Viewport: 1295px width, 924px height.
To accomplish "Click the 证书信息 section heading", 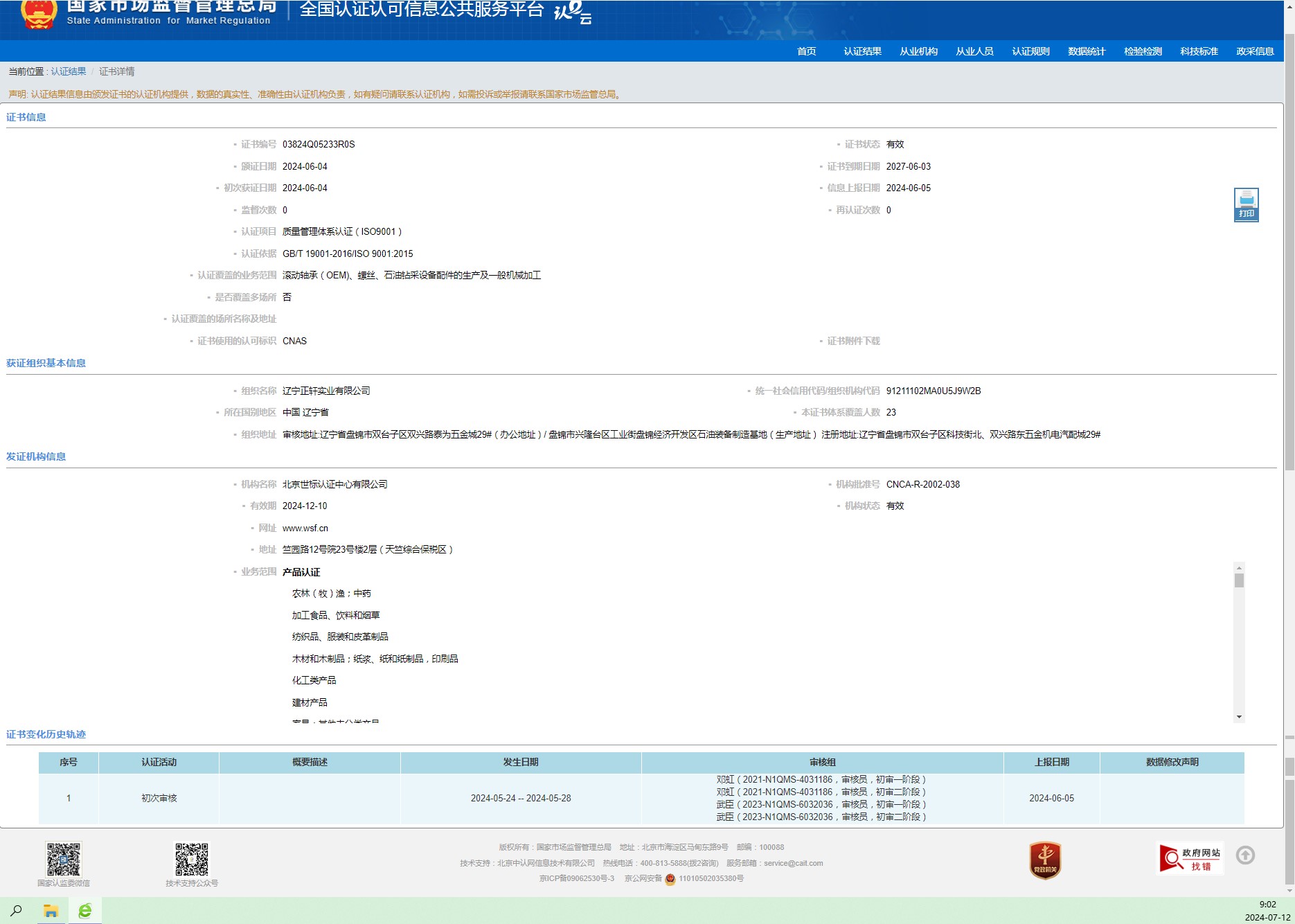I will (x=26, y=117).
